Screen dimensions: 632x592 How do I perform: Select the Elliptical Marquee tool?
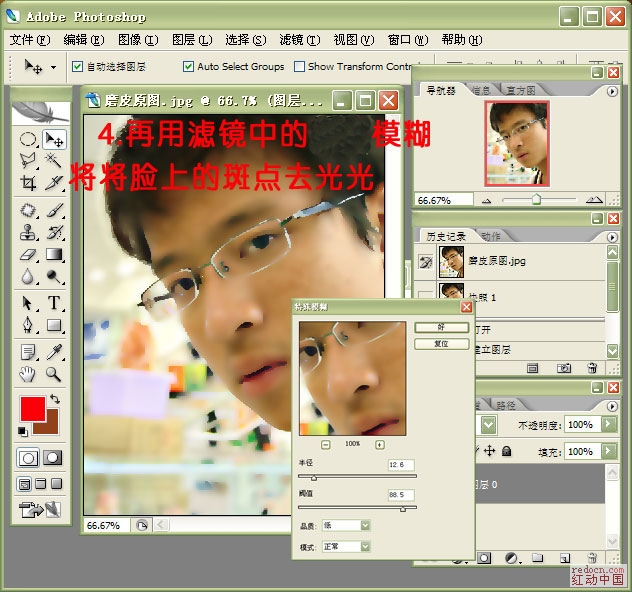click(28, 139)
